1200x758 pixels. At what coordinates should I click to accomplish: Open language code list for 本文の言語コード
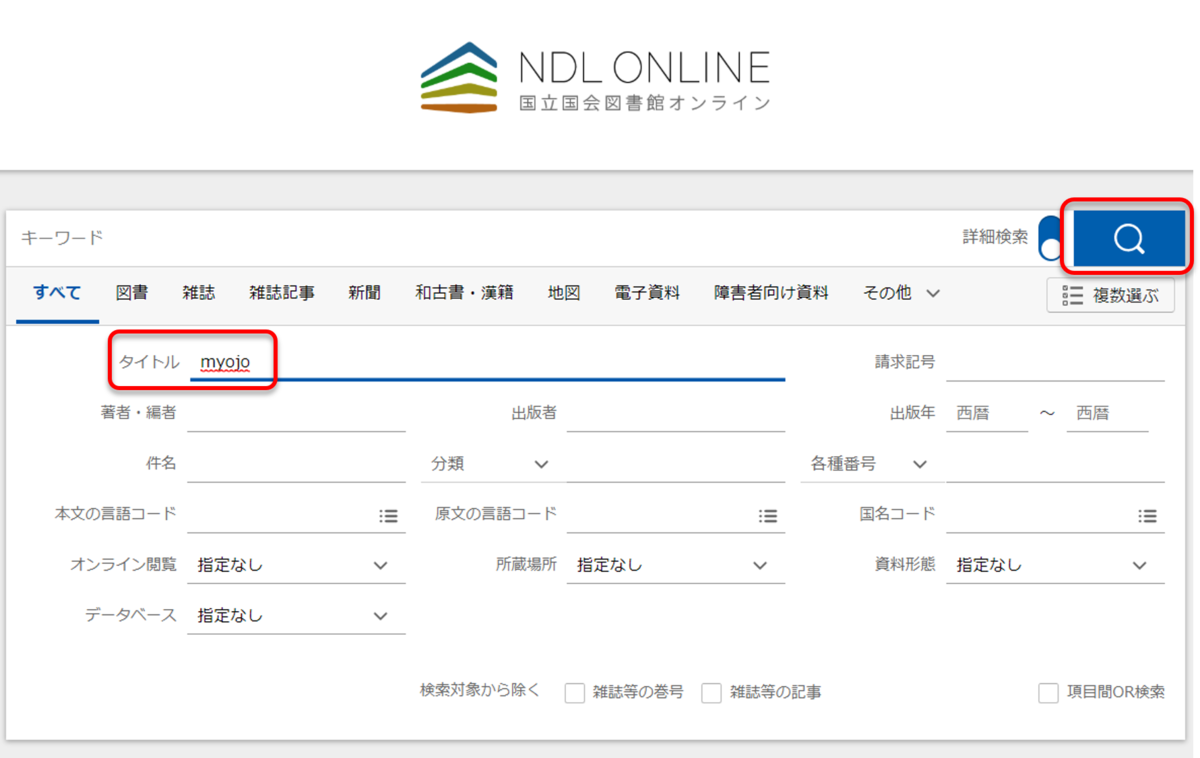pos(388,516)
